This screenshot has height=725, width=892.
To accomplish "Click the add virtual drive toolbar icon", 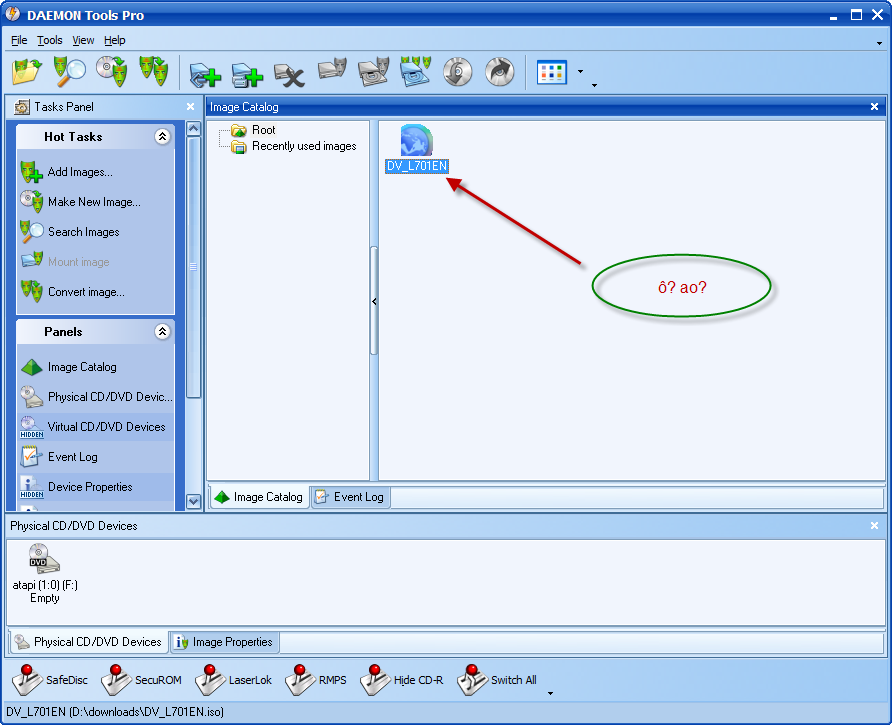I will (204, 73).
